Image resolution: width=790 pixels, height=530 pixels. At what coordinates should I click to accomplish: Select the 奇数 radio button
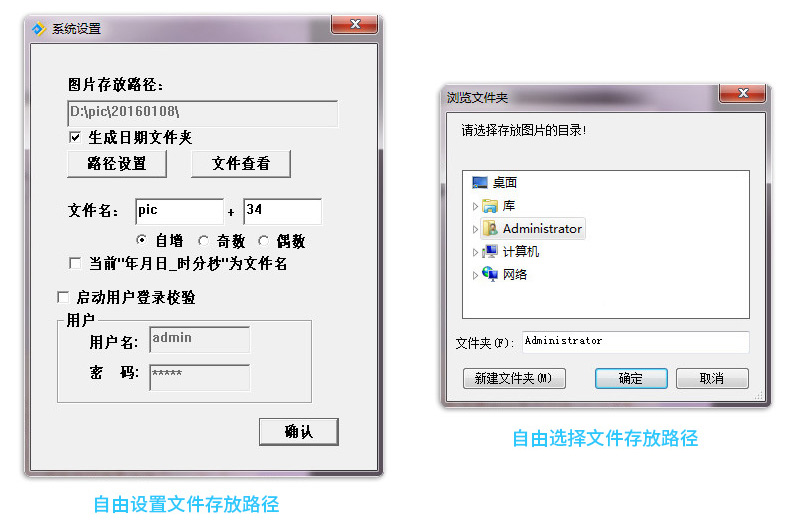(x=203, y=241)
